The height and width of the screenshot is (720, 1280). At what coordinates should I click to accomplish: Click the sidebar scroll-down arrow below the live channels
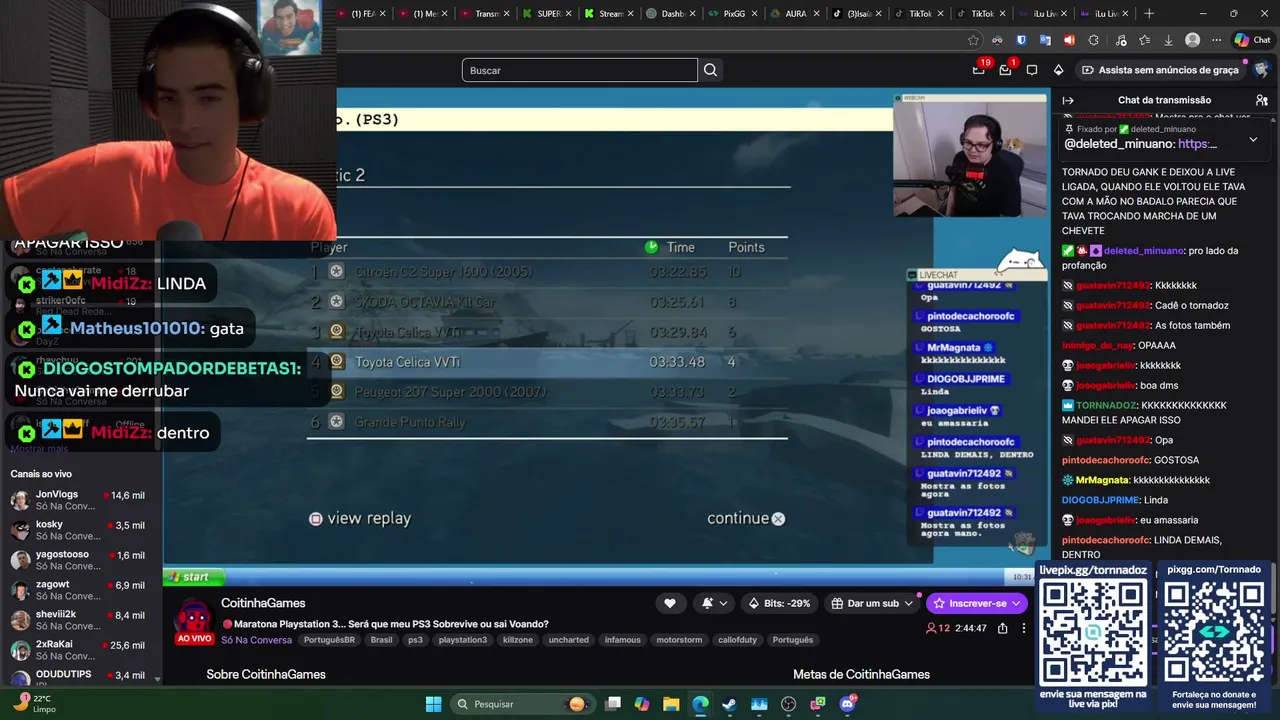click(x=158, y=679)
